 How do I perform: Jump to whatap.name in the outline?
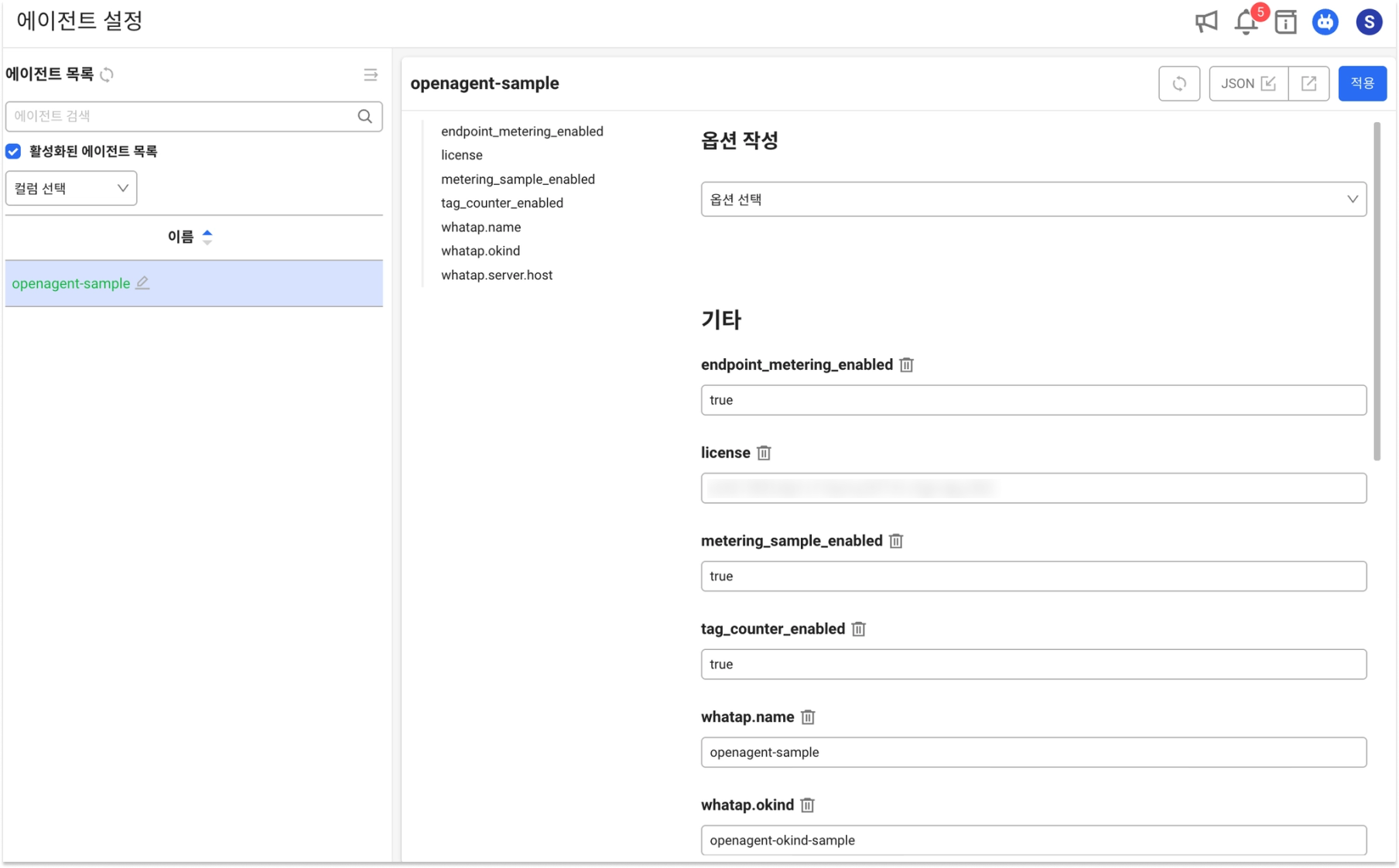coord(481,227)
